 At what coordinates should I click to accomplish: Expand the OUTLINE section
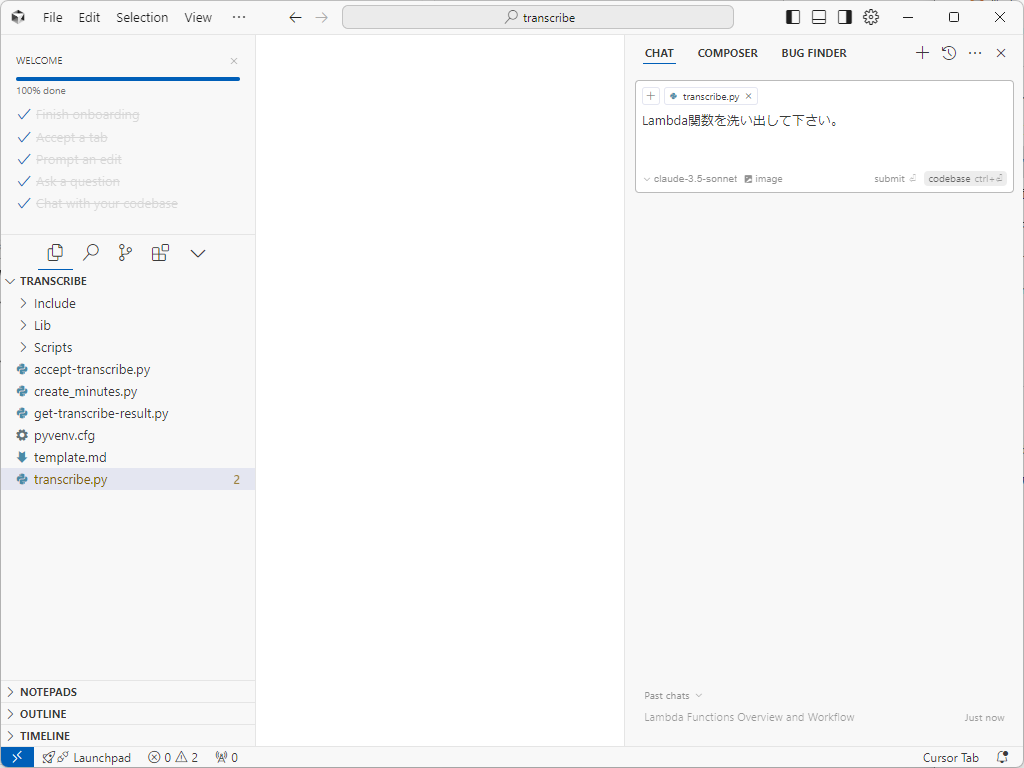[x=43, y=714]
